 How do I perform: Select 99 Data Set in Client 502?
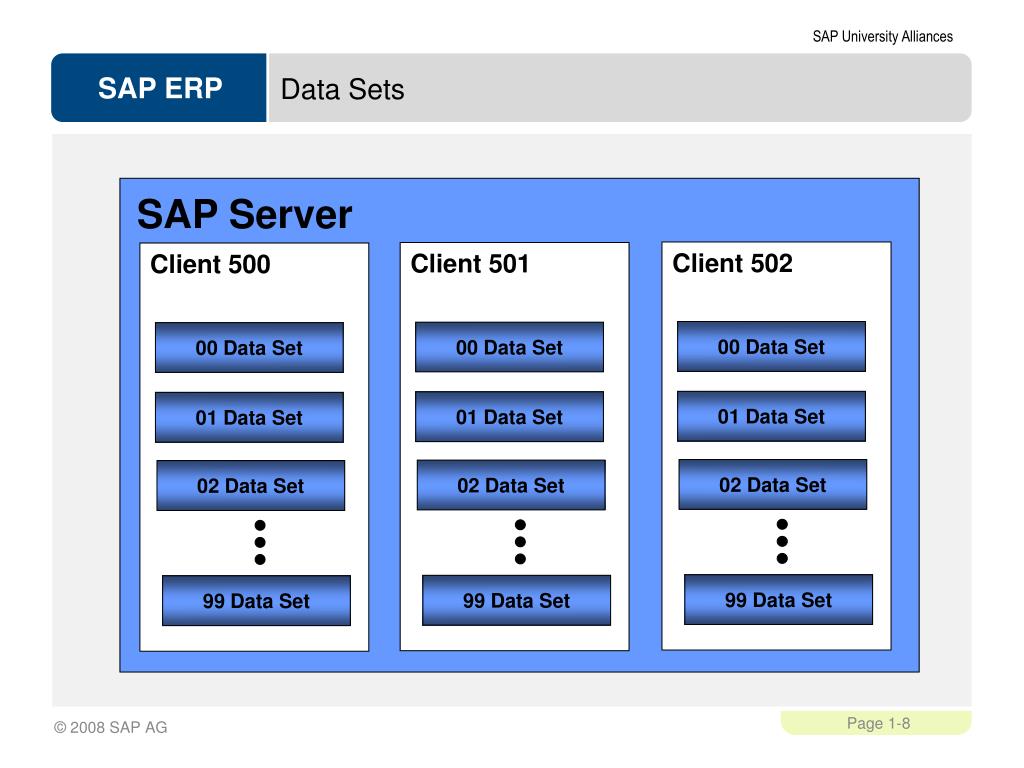click(778, 600)
